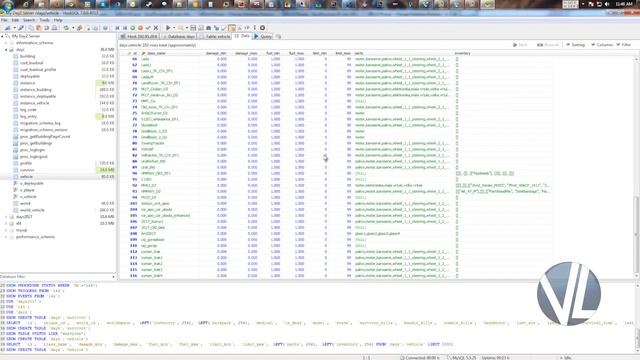Viewport: 640px width, 360px height.
Task: Open a new query tab icon
Action: coord(278,36)
